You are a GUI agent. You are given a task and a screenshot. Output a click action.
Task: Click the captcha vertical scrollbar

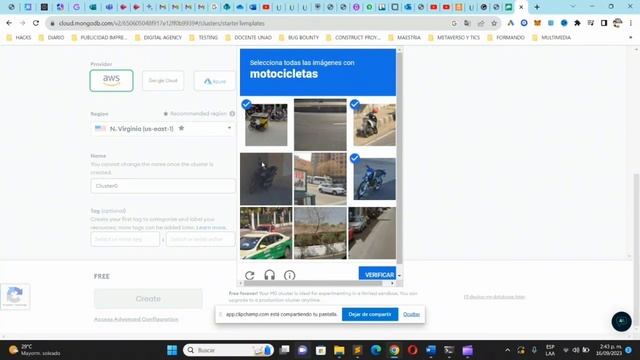click(x=400, y=158)
